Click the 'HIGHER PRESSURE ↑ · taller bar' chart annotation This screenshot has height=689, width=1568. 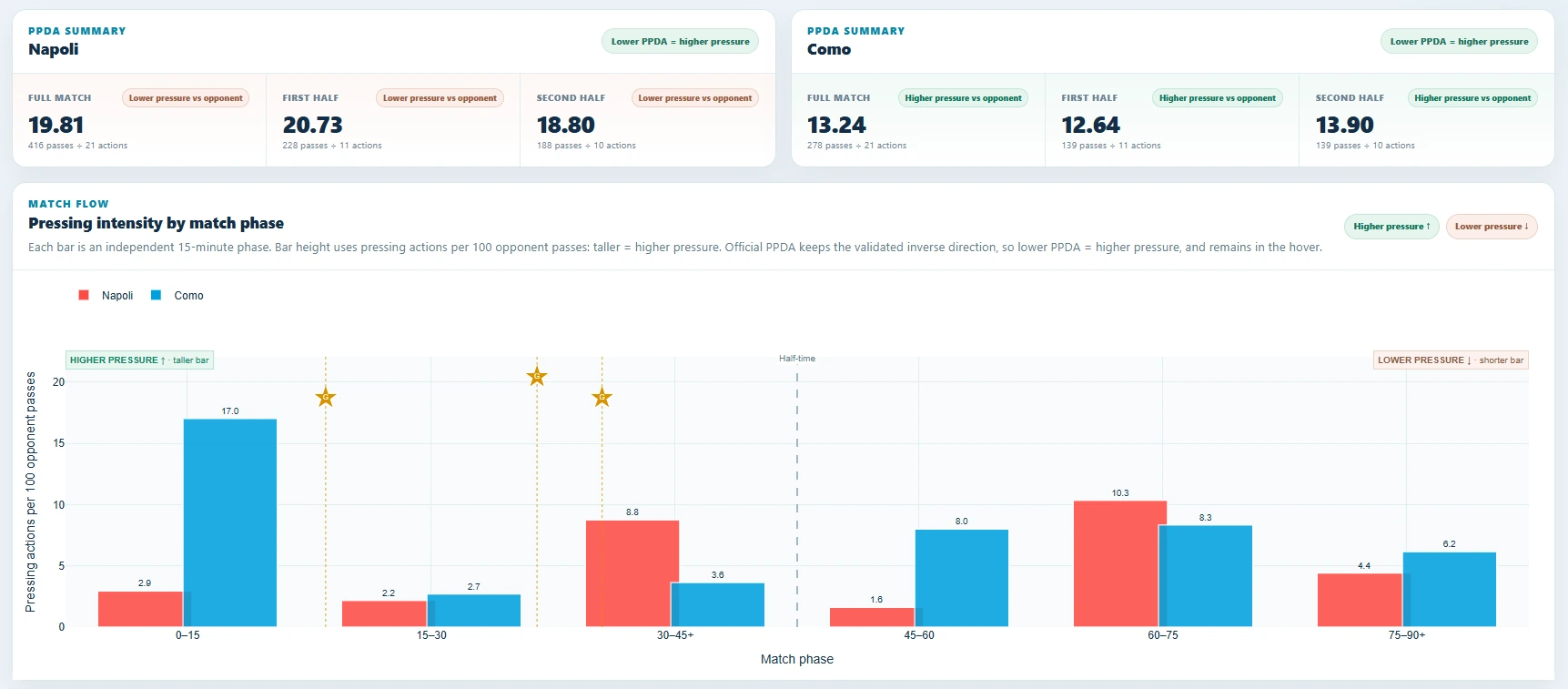pyautogui.click(x=139, y=360)
